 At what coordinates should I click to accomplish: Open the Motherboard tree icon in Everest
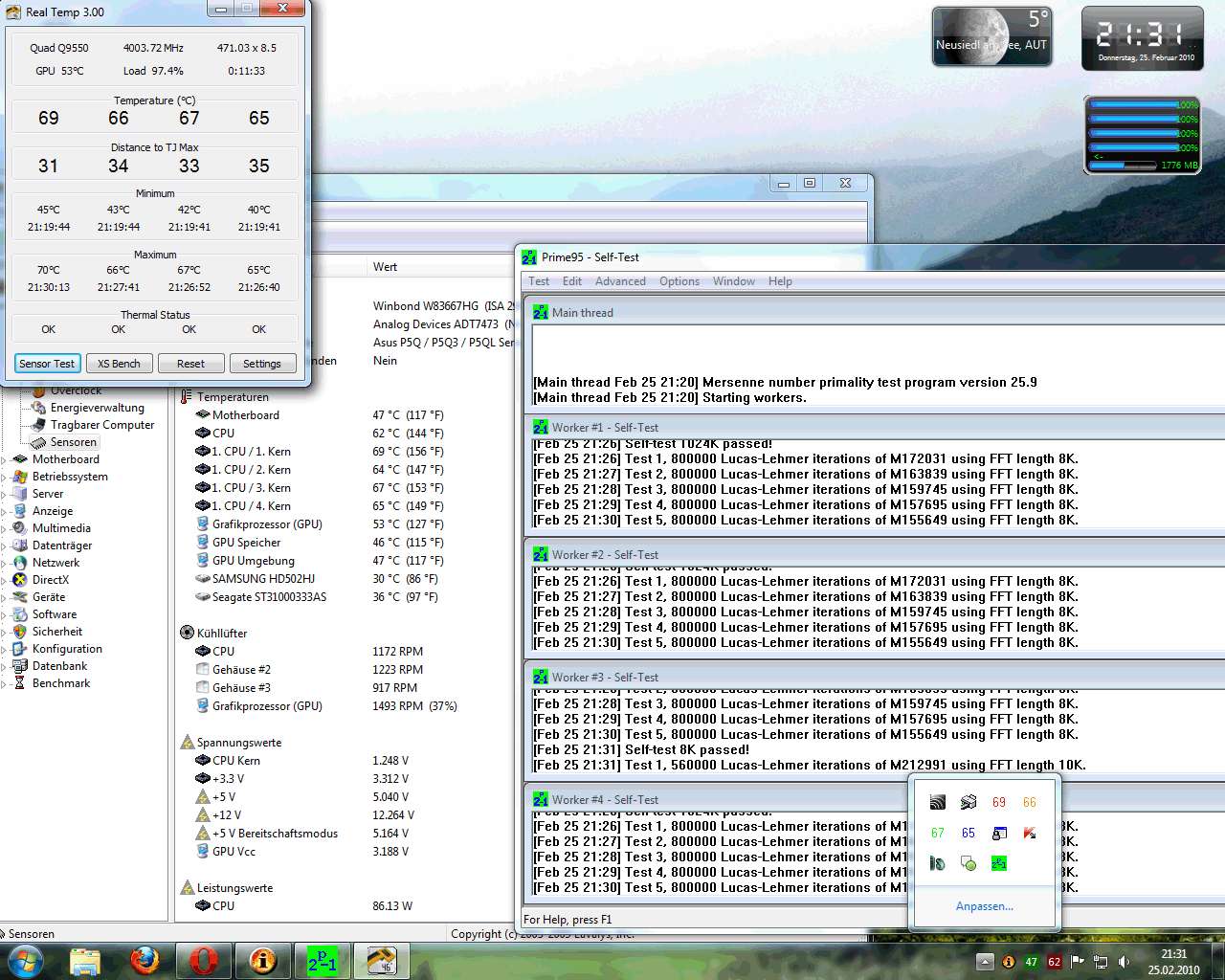pos(20,459)
